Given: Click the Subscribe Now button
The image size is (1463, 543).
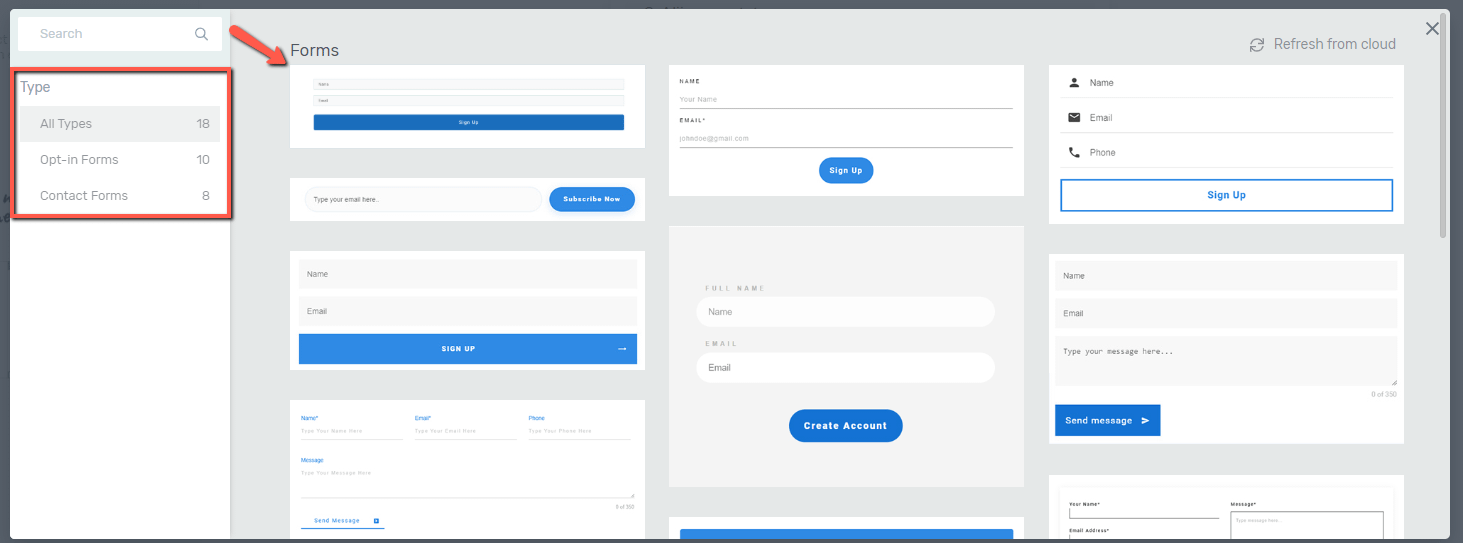Looking at the screenshot, I should pyautogui.click(x=592, y=199).
